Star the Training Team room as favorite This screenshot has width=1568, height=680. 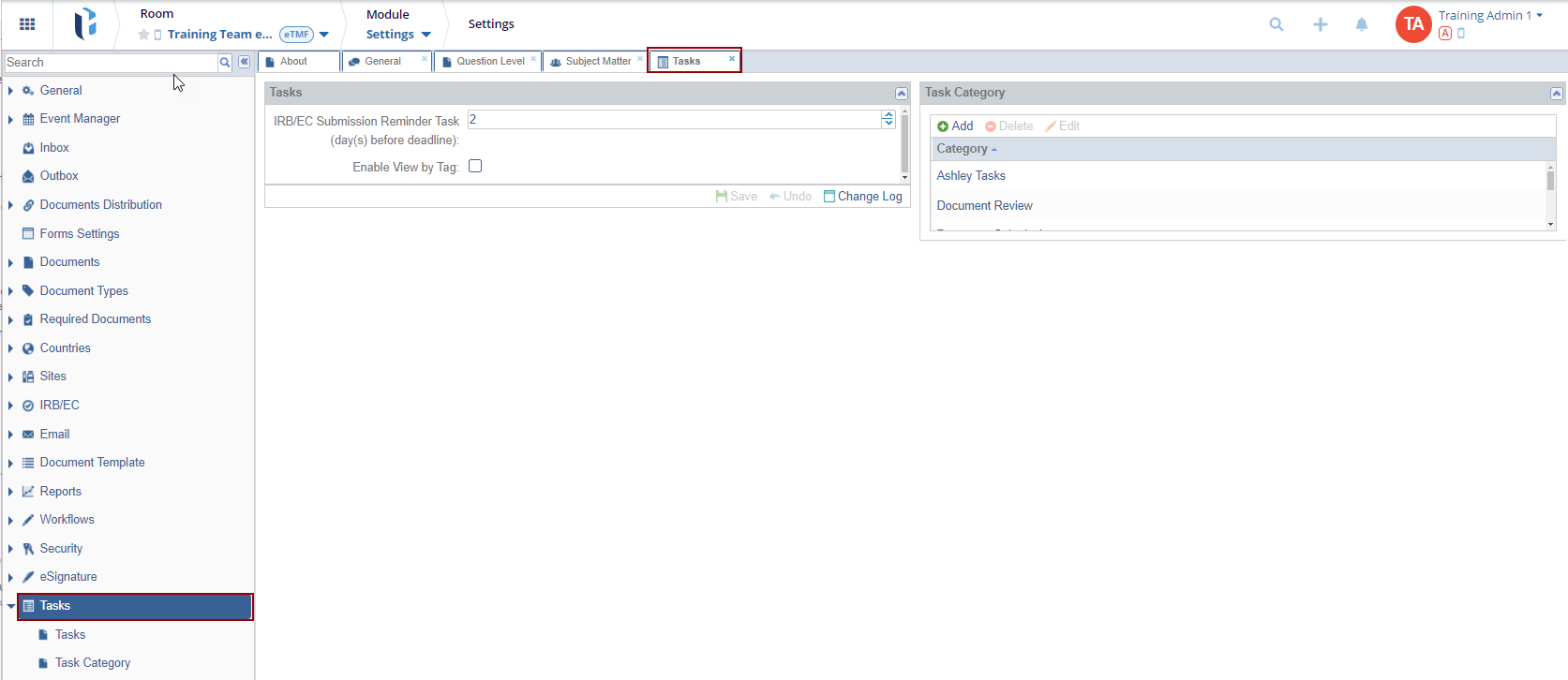[x=143, y=35]
